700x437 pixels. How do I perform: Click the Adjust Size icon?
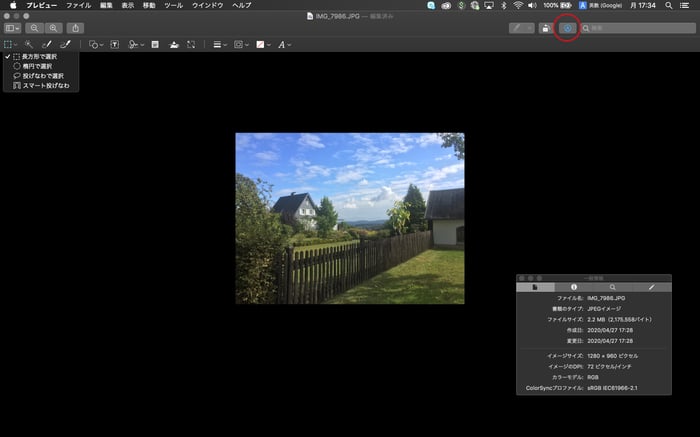(x=191, y=45)
